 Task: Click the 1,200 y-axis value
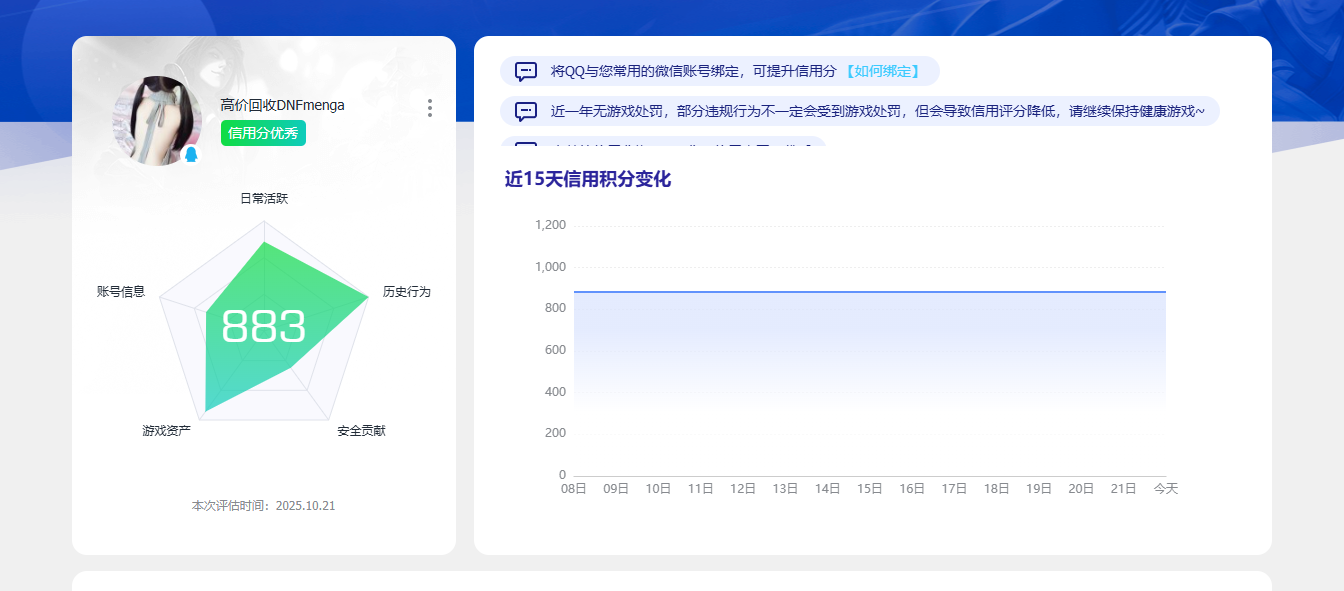click(551, 225)
